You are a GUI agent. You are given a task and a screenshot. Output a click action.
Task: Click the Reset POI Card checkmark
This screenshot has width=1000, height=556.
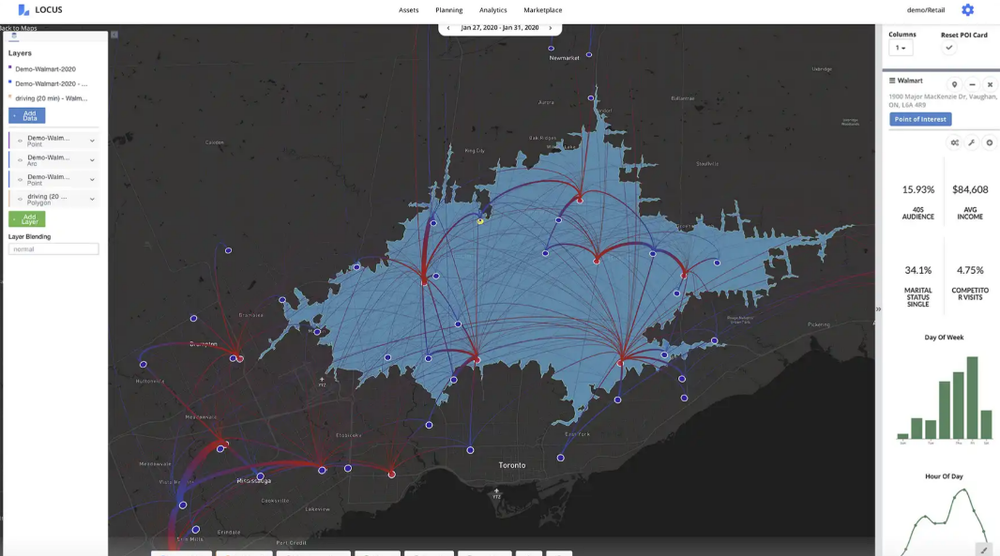point(949,47)
